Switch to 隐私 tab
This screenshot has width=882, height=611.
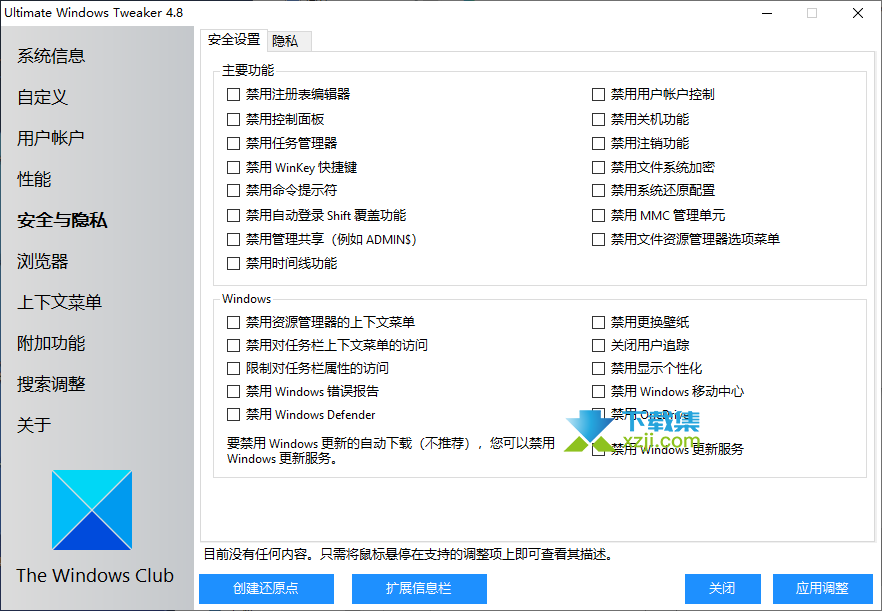point(289,41)
